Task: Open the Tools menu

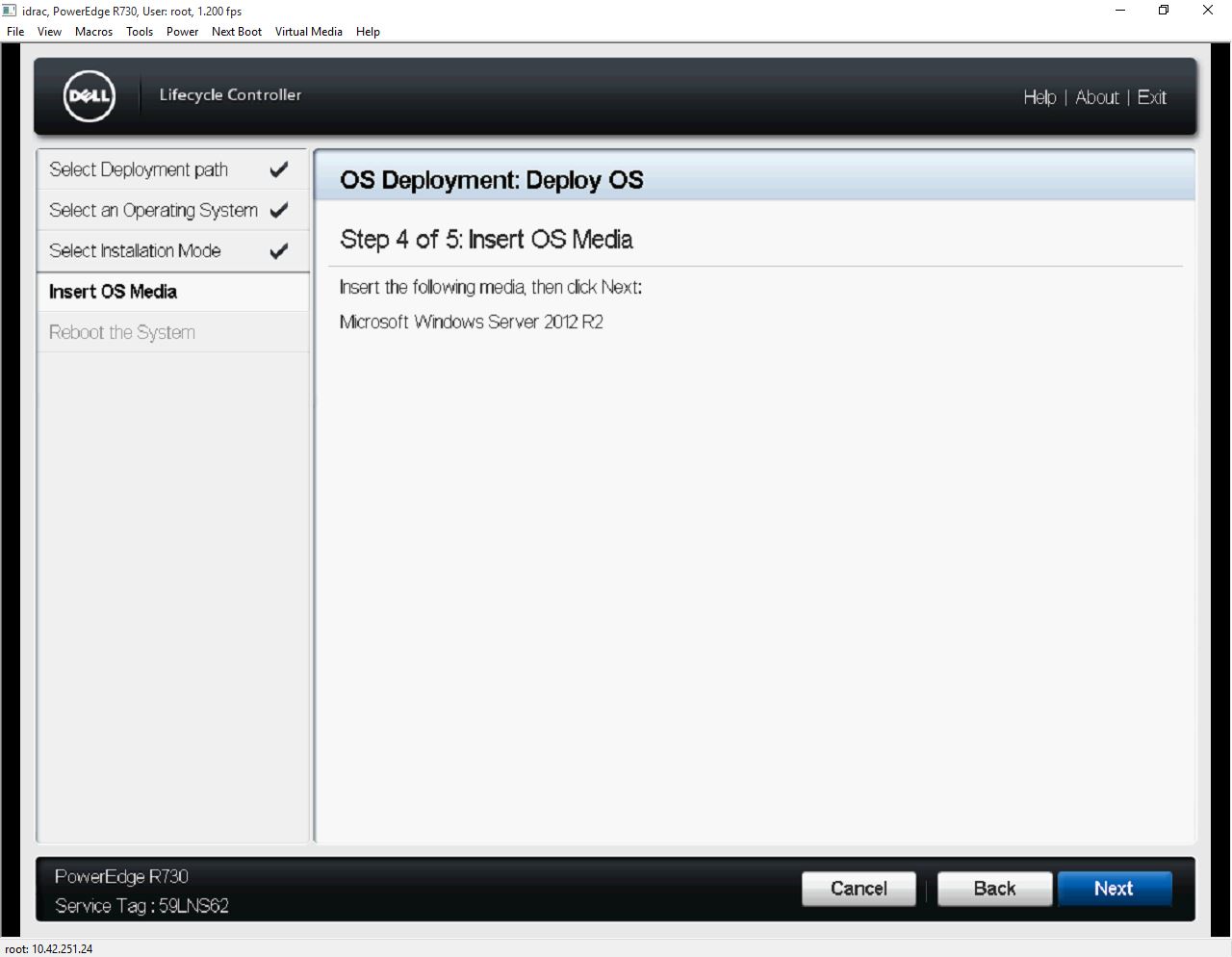Action: coord(140,32)
